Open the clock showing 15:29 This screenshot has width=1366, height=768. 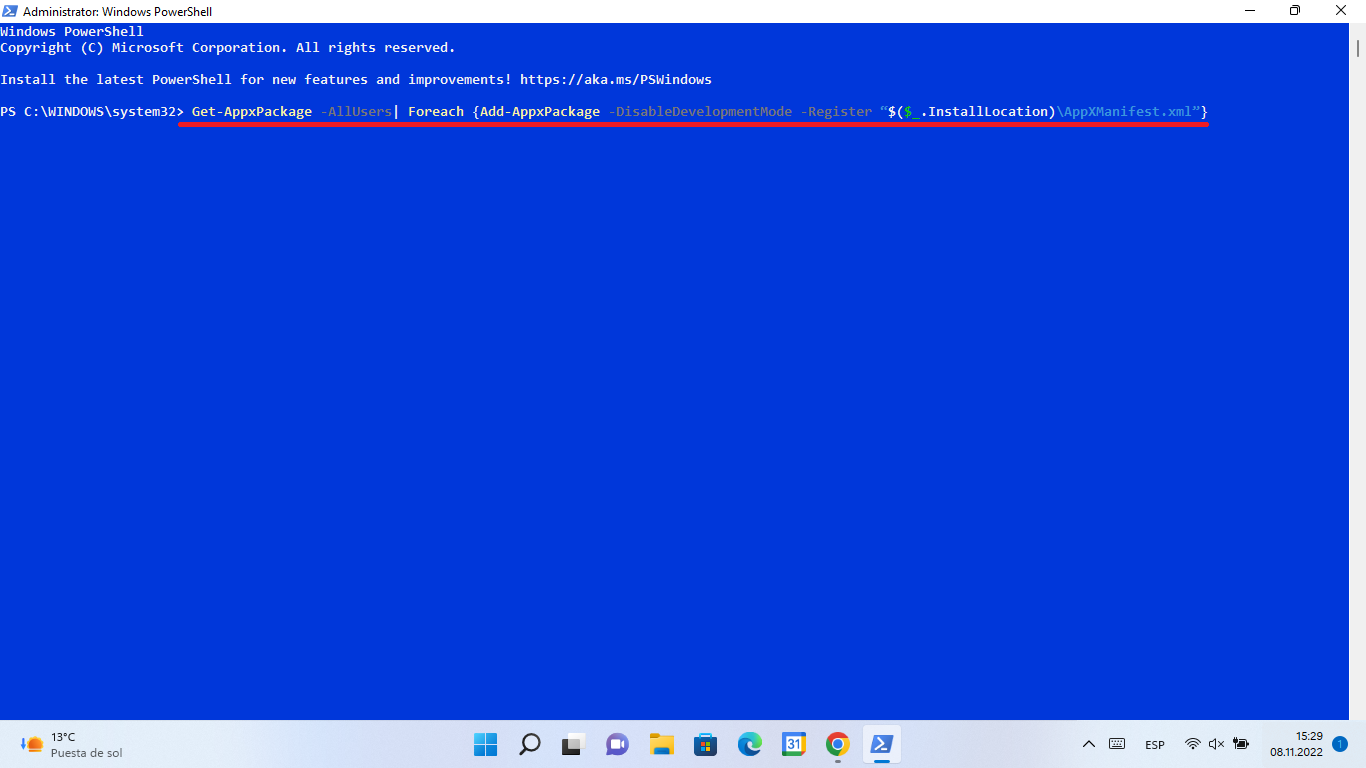pos(1297,744)
